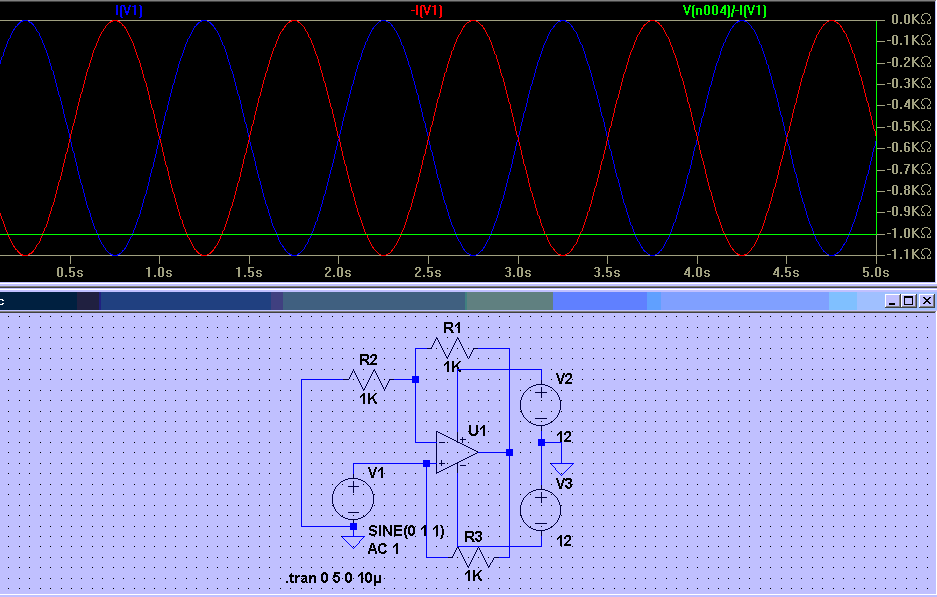Click the junction node between V2 and V3
This screenshot has height=597, width=937.
click(541, 443)
